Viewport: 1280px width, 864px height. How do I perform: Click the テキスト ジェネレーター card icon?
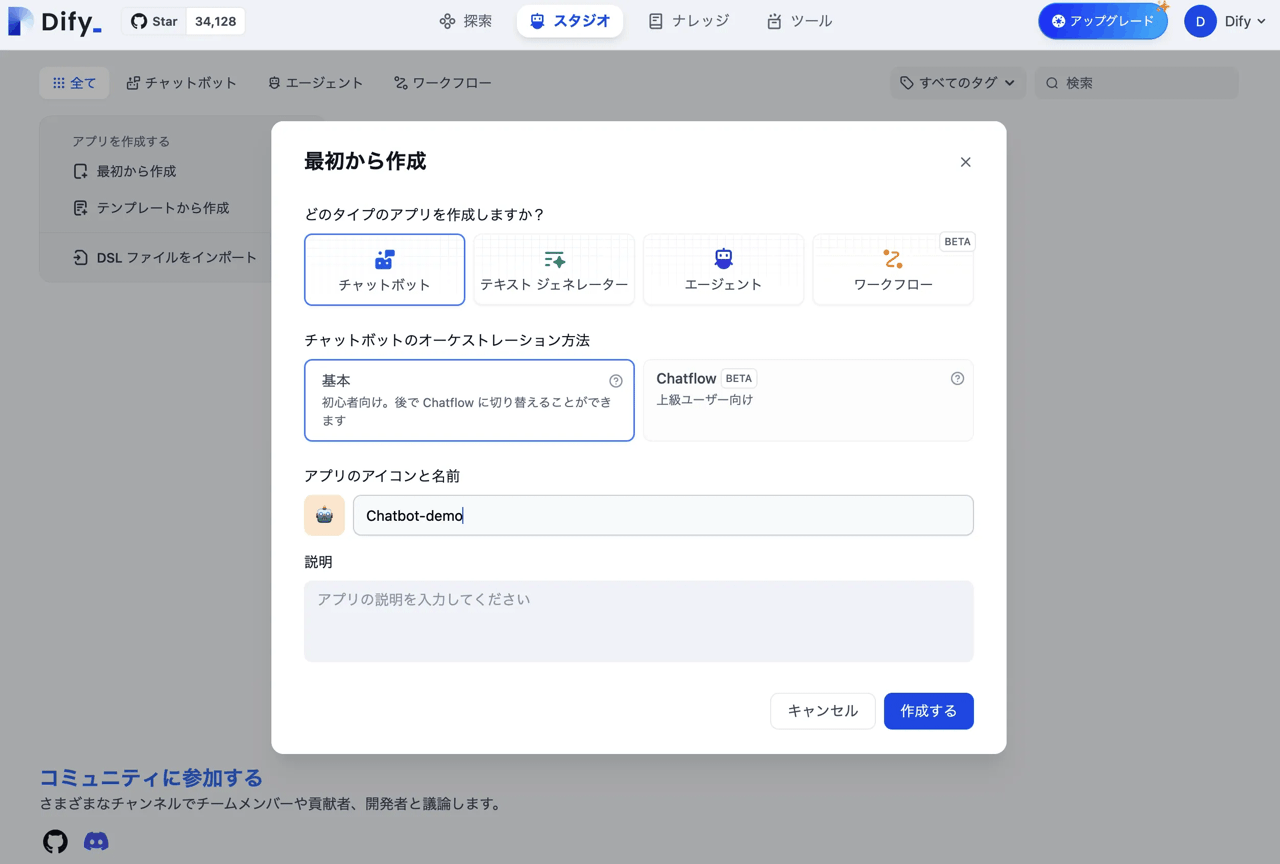pos(554,259)
